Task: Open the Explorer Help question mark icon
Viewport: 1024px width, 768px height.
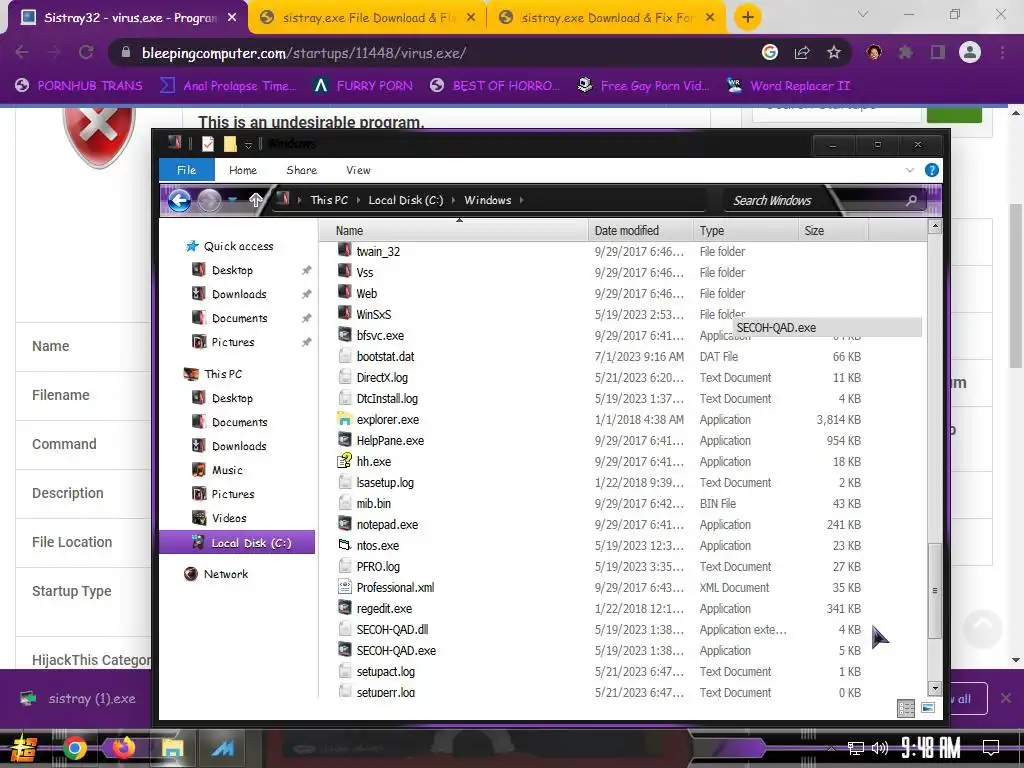Action: click(932, 170)
